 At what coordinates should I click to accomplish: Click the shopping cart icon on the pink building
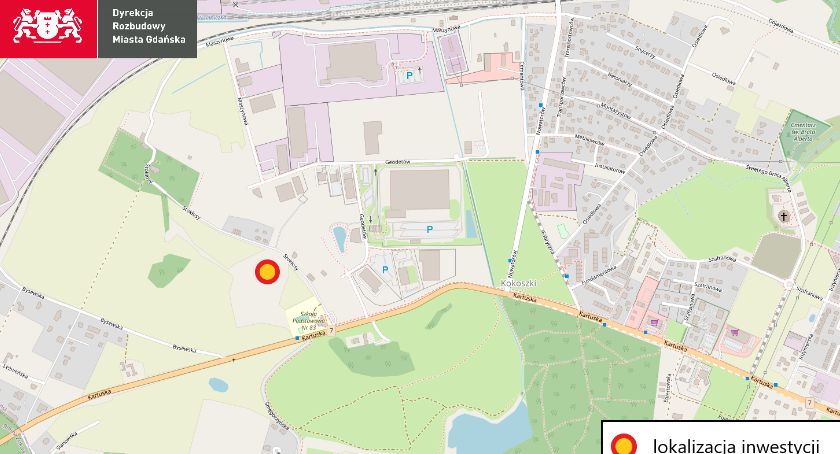point(654,322)
